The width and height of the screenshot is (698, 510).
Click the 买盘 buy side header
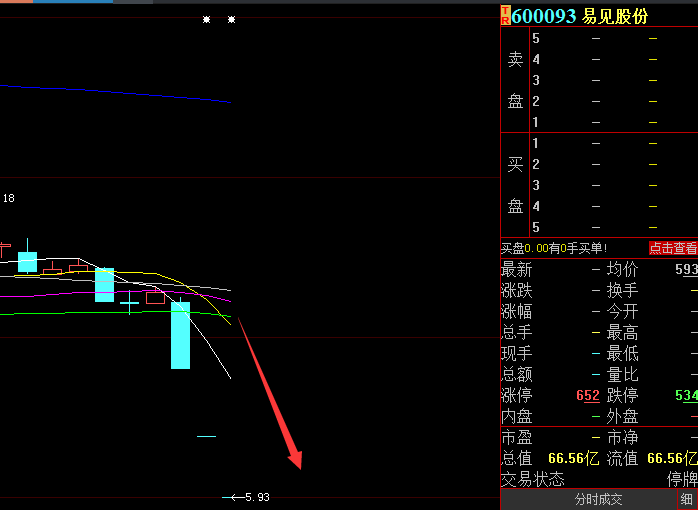point(515,185)
